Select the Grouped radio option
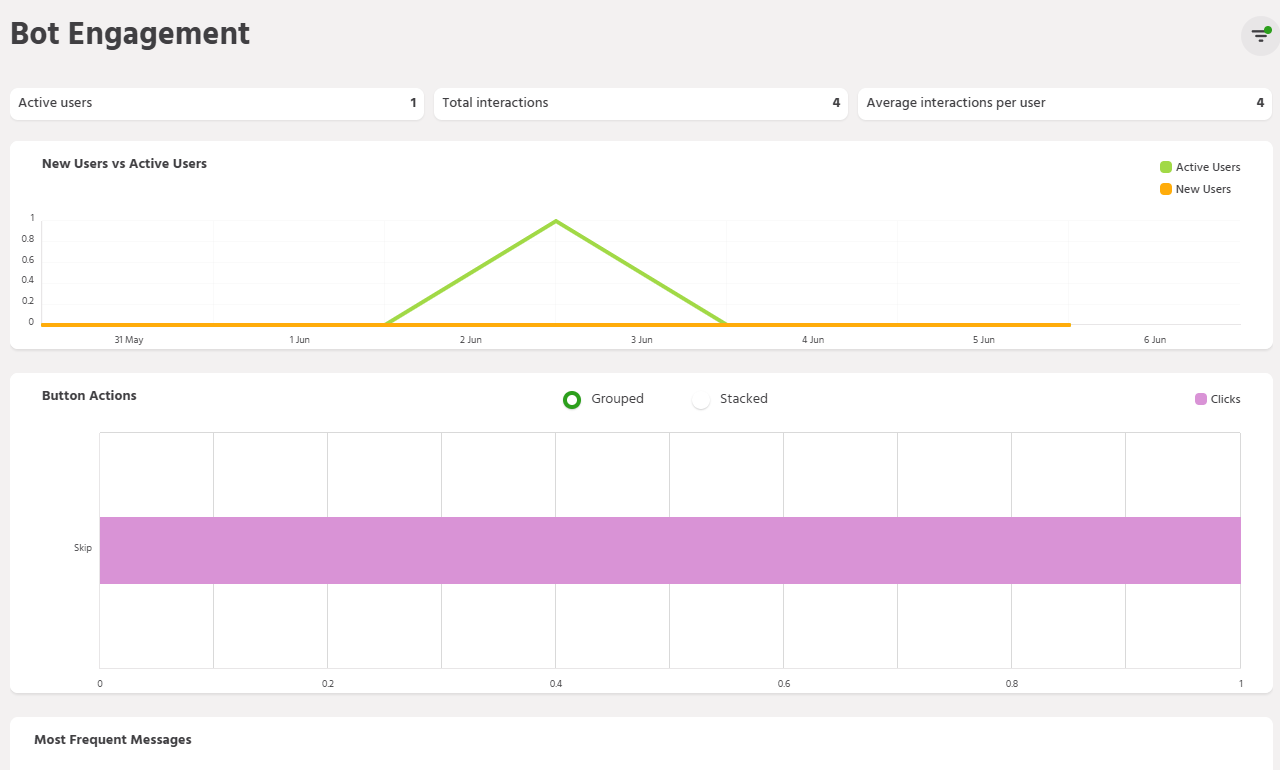 coord(572,400)
